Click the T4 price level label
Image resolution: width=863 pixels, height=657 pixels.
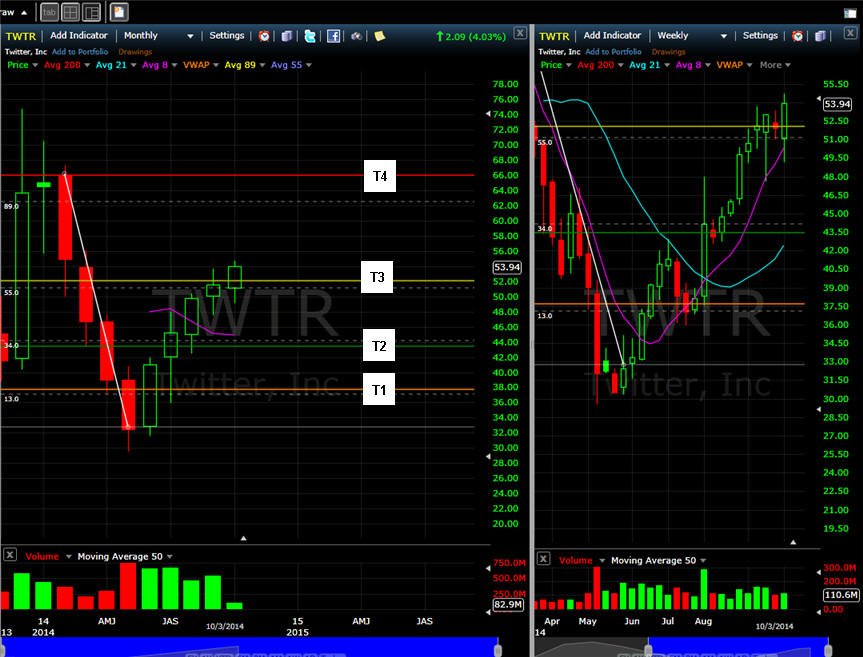tap(380, 176)
